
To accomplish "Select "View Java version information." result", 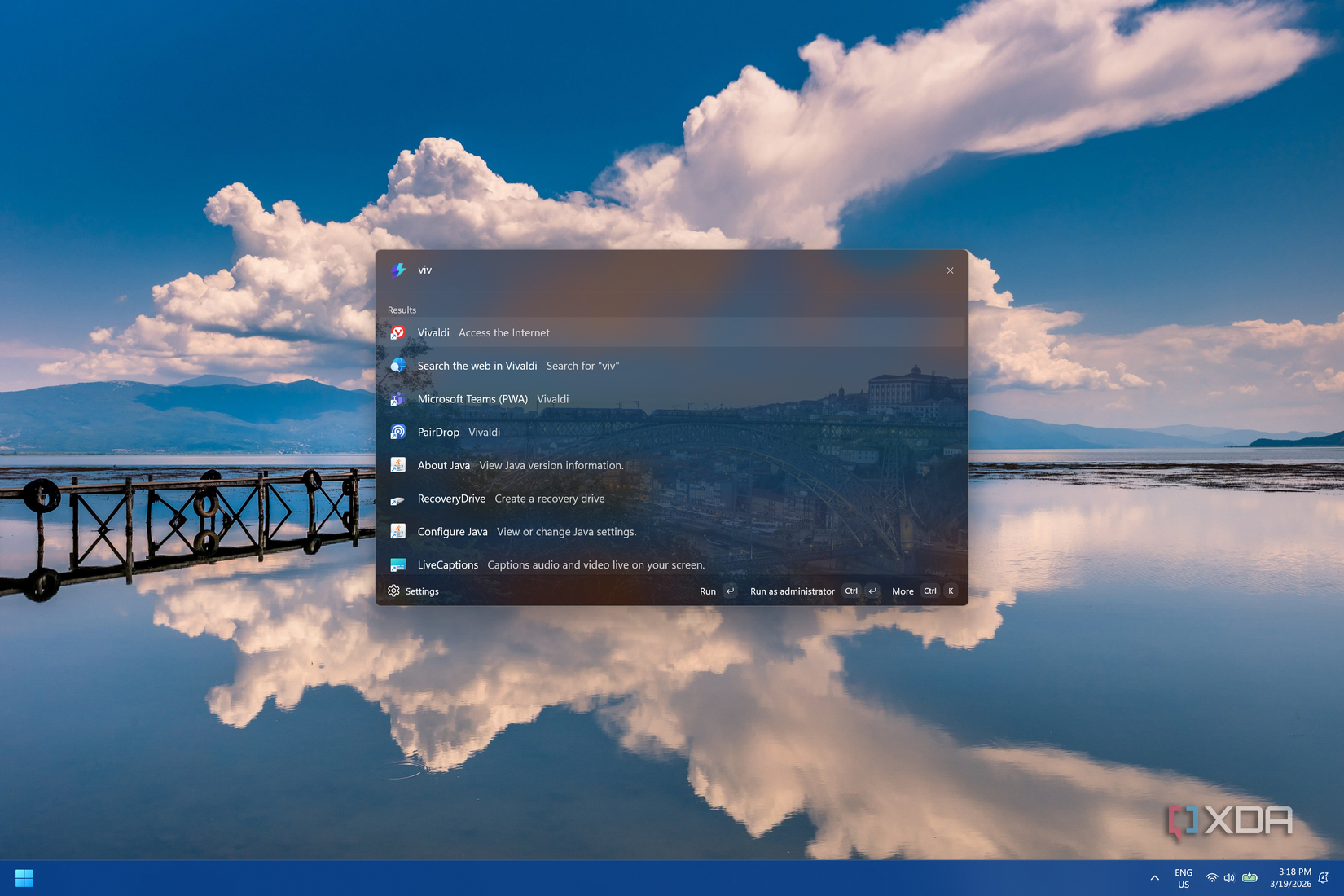I will [x=672, y=465].
